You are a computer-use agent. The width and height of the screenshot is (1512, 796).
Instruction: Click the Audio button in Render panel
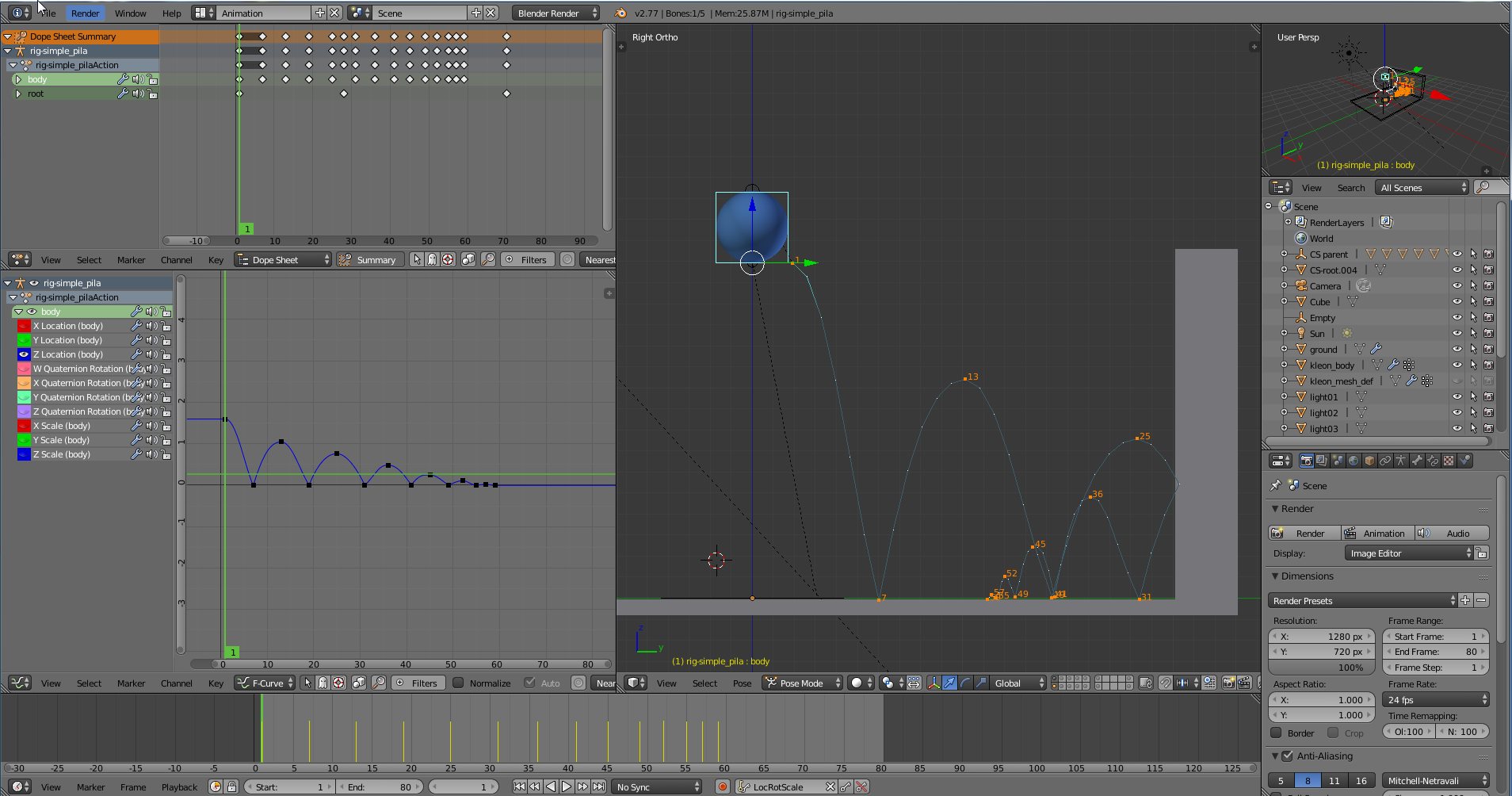tap(1452, 533)
